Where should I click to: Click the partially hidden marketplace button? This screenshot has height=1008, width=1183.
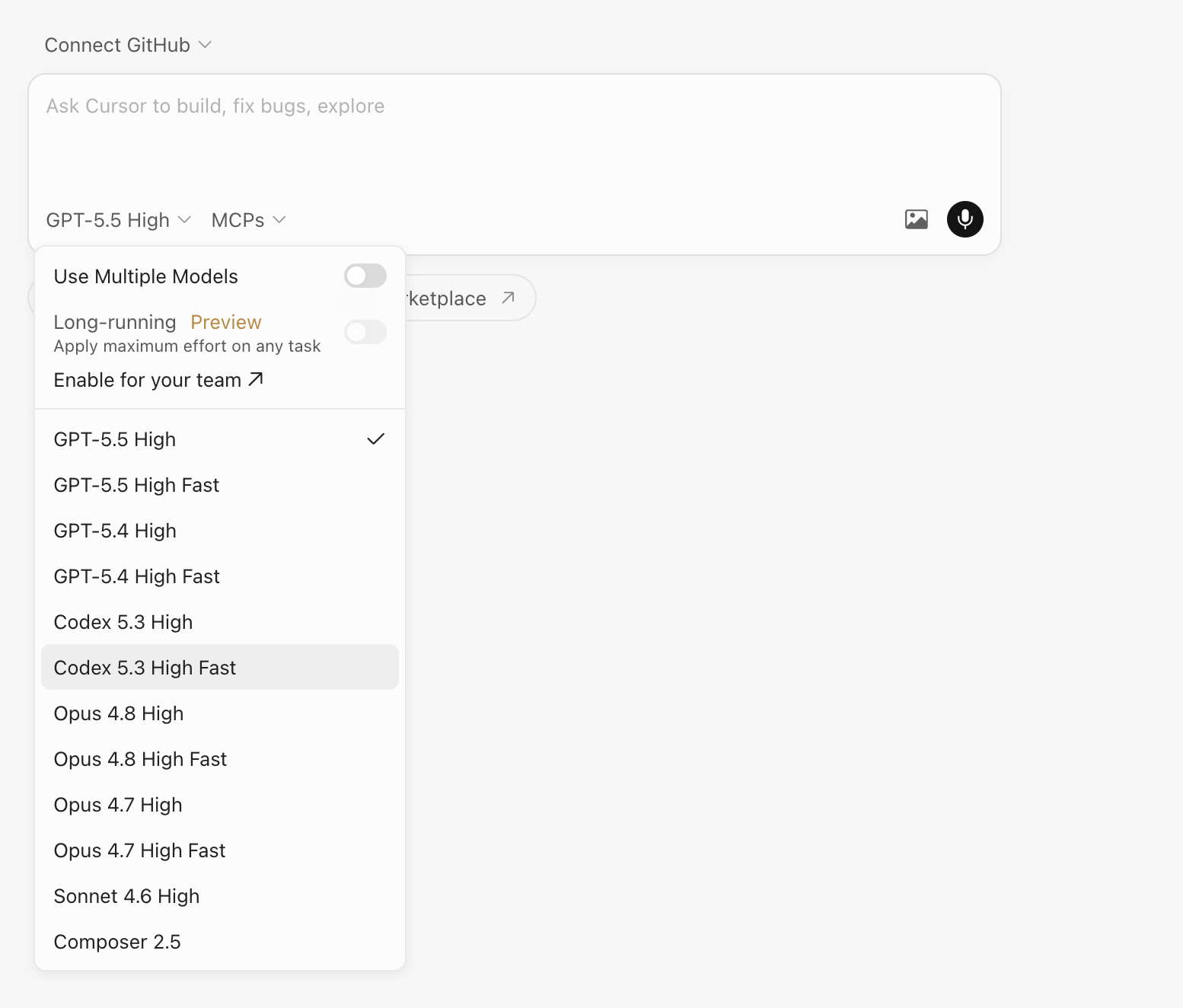(470, 298)
